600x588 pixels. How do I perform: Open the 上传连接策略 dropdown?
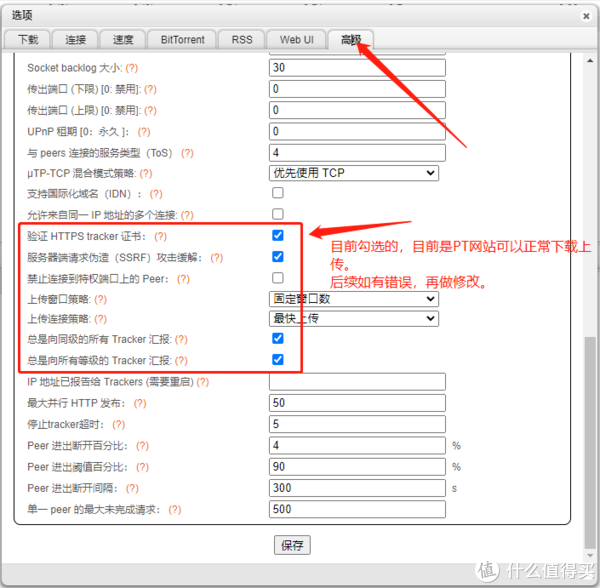(354, 319)
